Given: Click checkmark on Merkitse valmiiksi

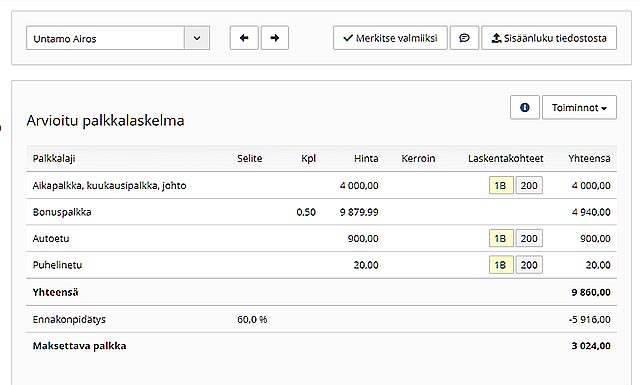Looking at the screenshot, I should click(x=348, y=38).
